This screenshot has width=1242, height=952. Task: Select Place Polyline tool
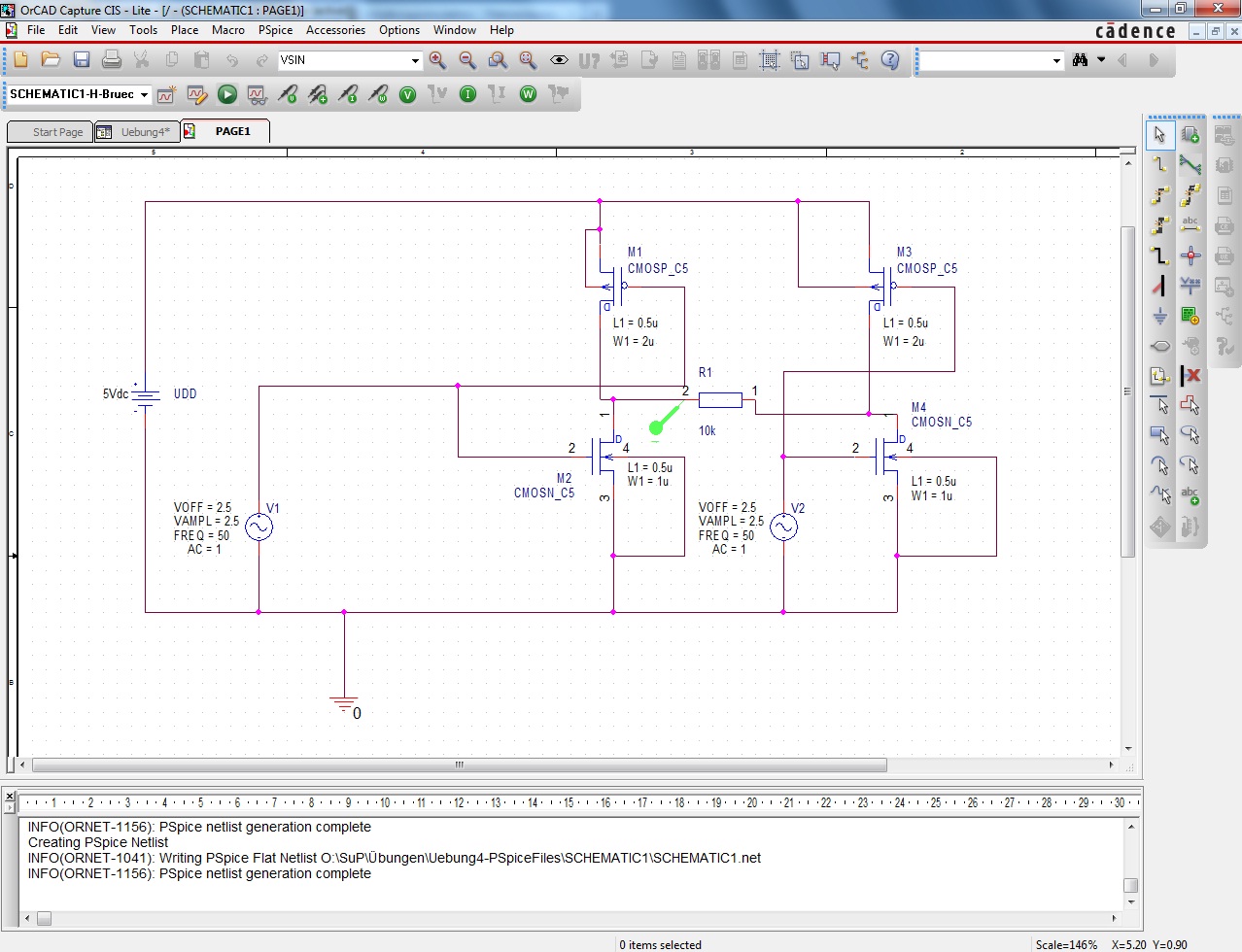(1190, 406)
